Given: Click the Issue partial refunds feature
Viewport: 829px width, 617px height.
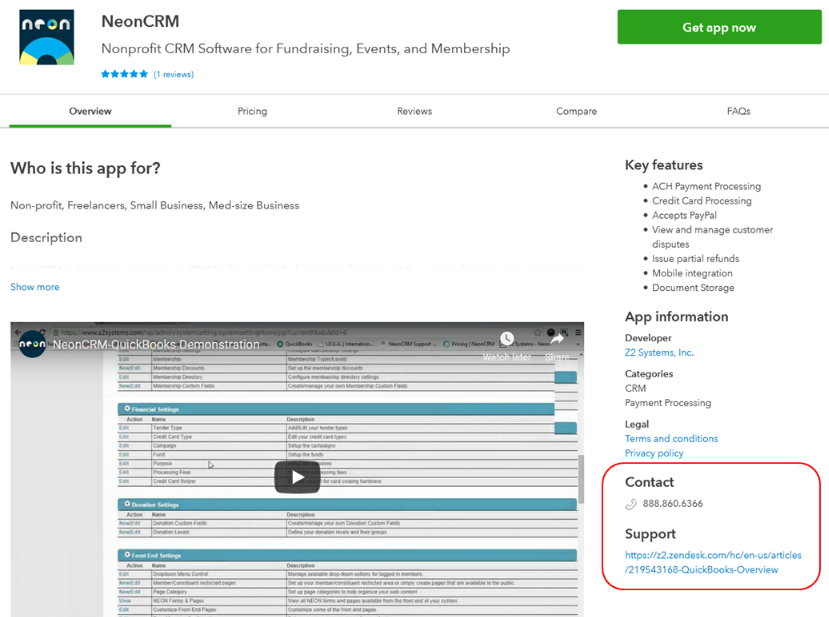Looking at the screenshot, I should coord(695,259).
